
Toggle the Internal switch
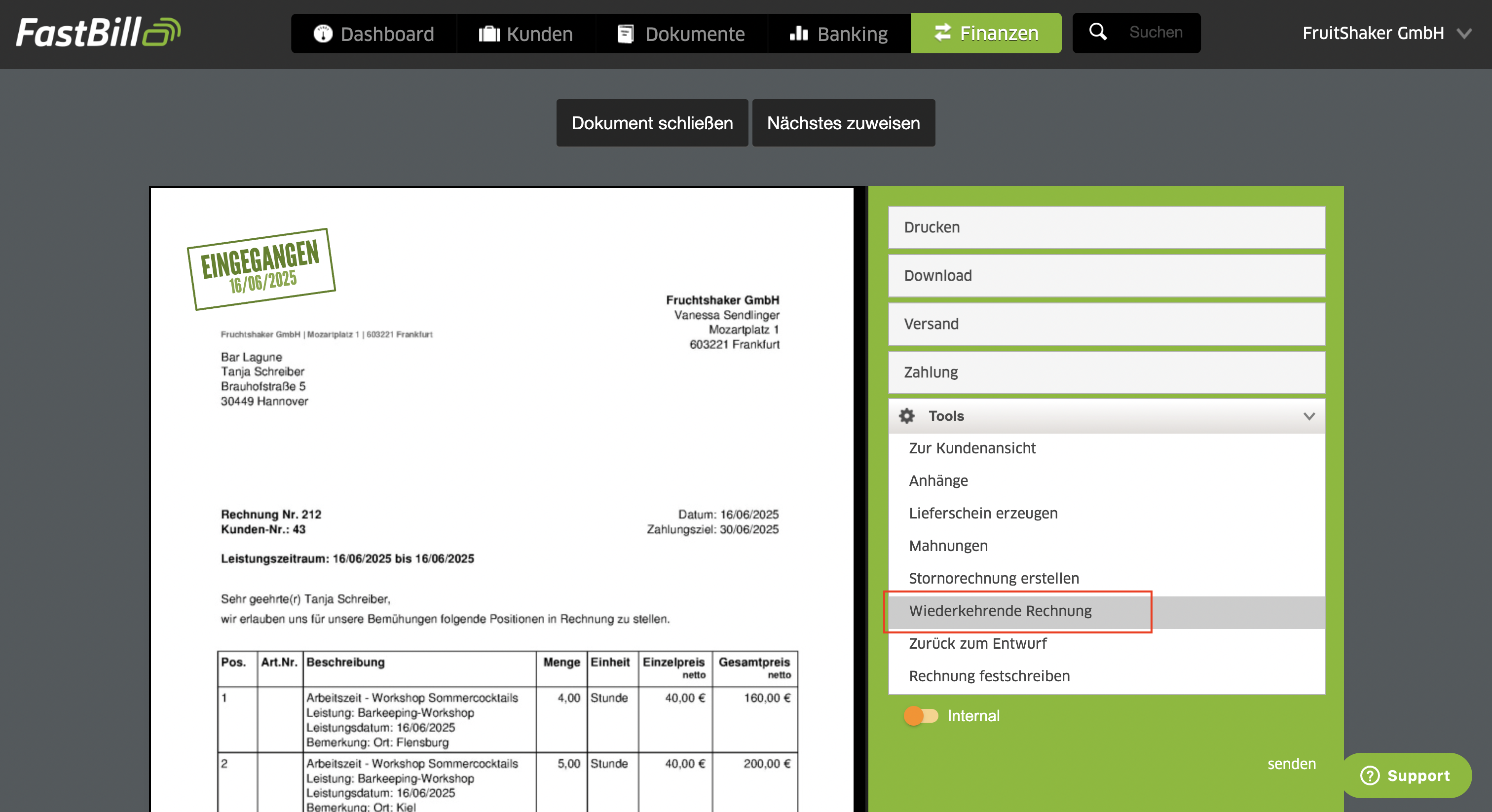point(921,716)
